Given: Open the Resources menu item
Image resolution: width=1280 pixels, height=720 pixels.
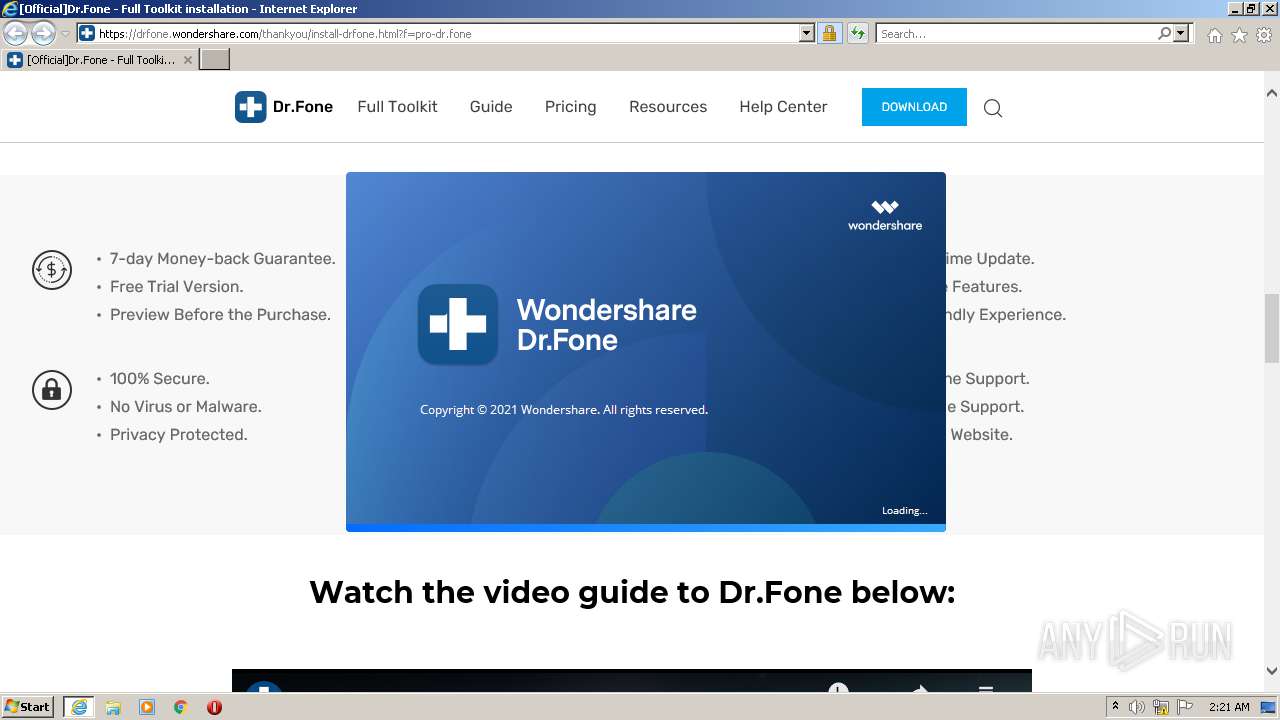Looking at the screenshot, I should tap(668, 107).
